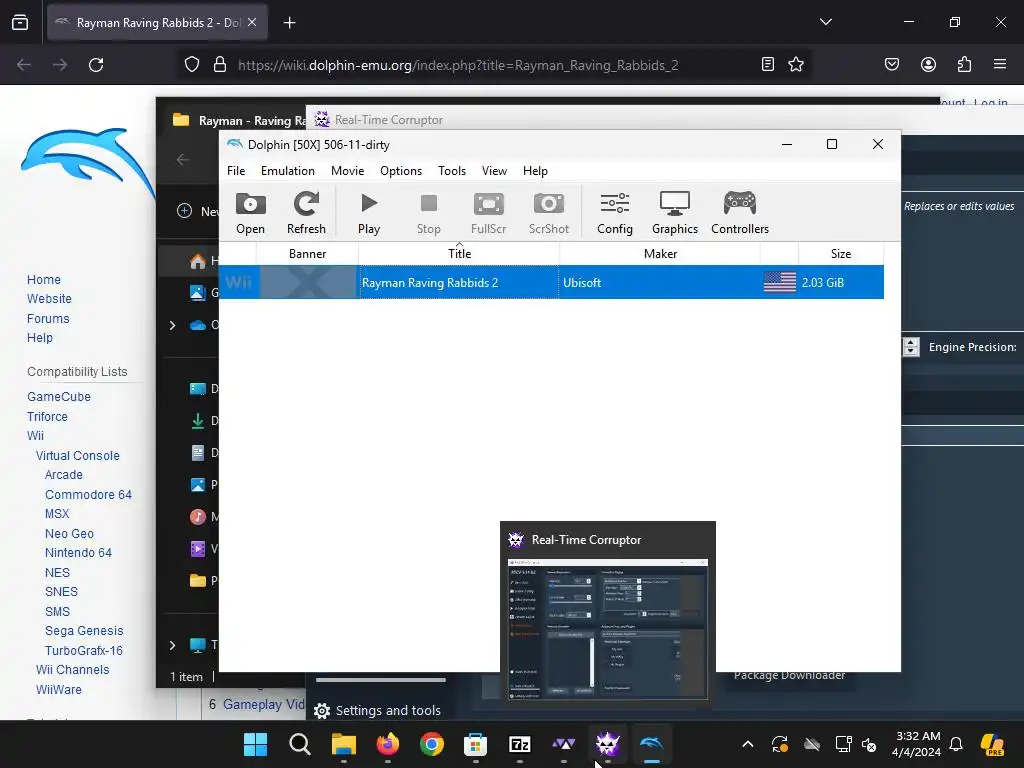Click the address bar URL field
This screenshot has height=768, width=1024.
458,65
